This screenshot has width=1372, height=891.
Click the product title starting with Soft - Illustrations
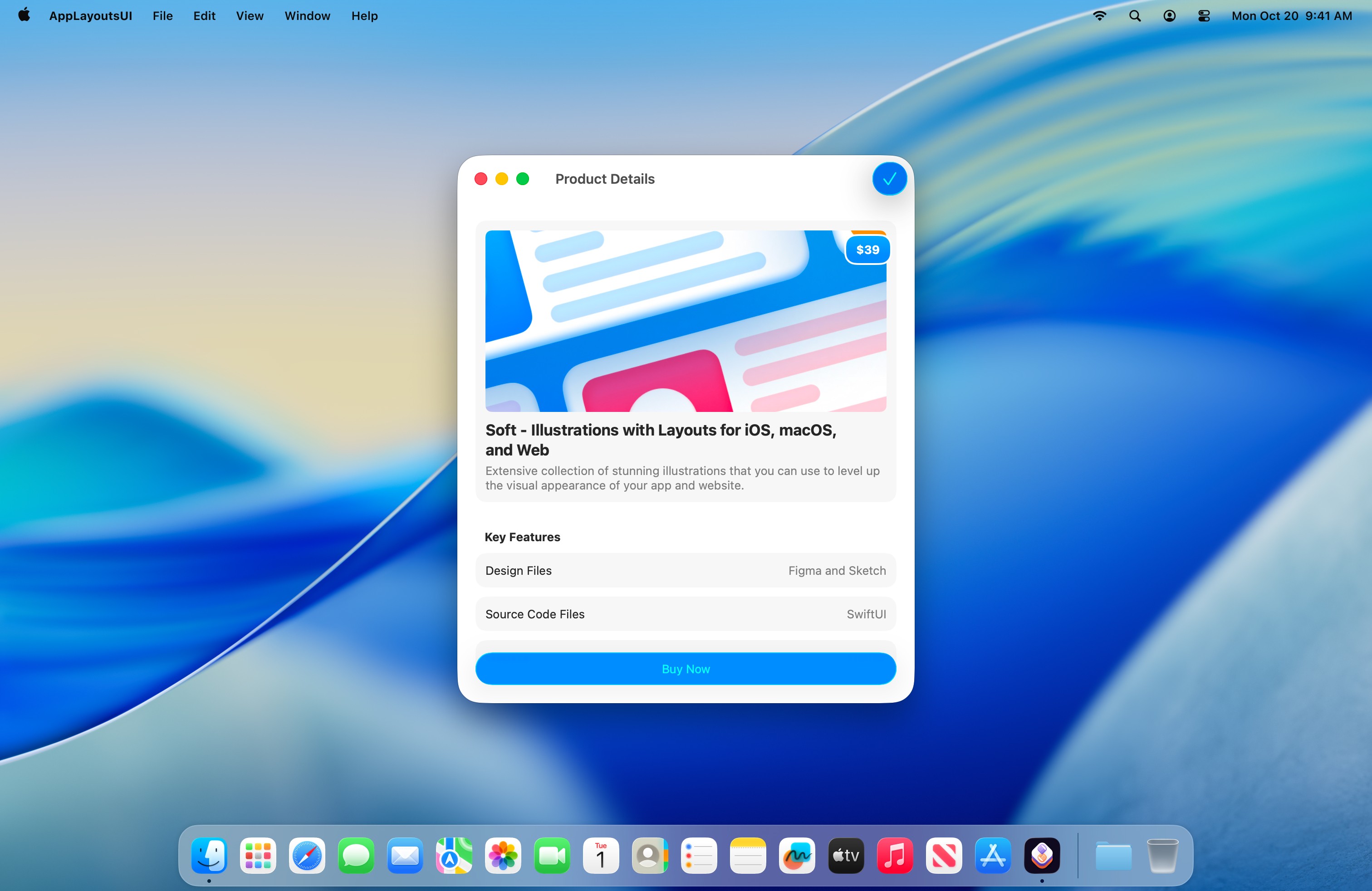[x=661, y=440]
